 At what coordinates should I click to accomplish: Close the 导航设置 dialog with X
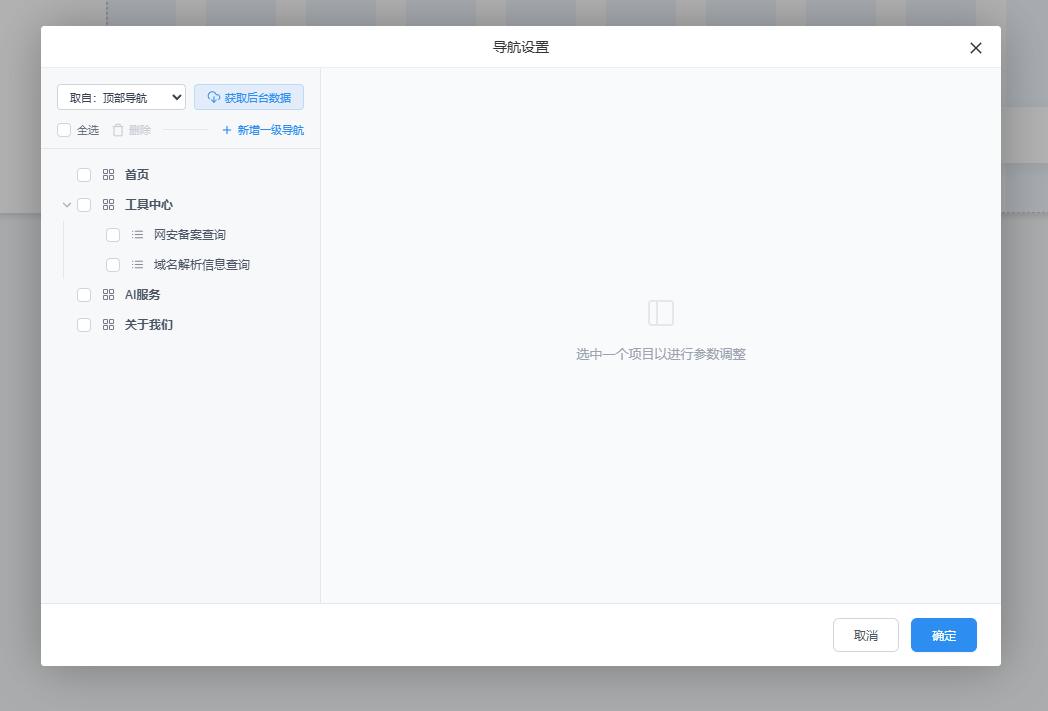pyautogui.click(x=976, y=48)
